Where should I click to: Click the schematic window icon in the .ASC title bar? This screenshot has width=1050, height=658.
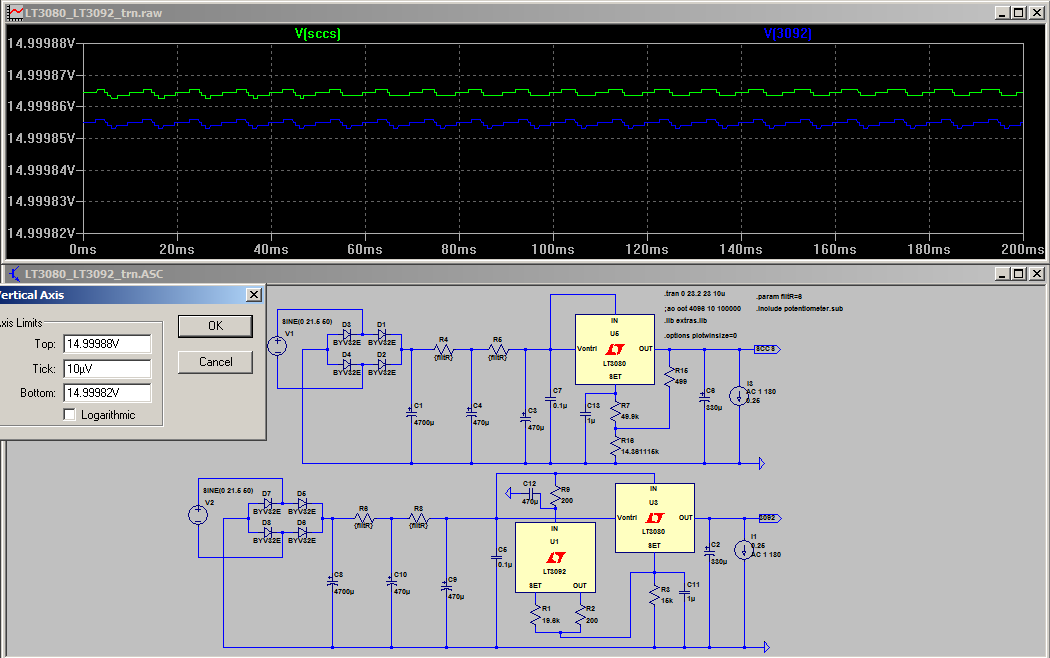click(x=14, y=274)
